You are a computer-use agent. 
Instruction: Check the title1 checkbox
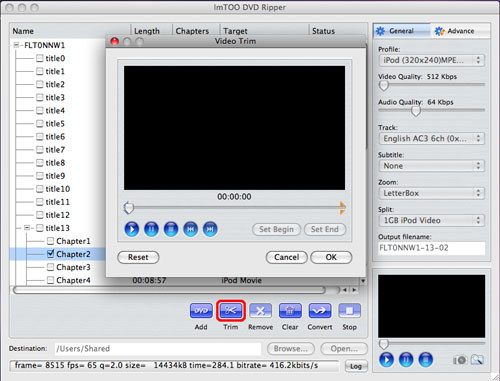(40, 71)
